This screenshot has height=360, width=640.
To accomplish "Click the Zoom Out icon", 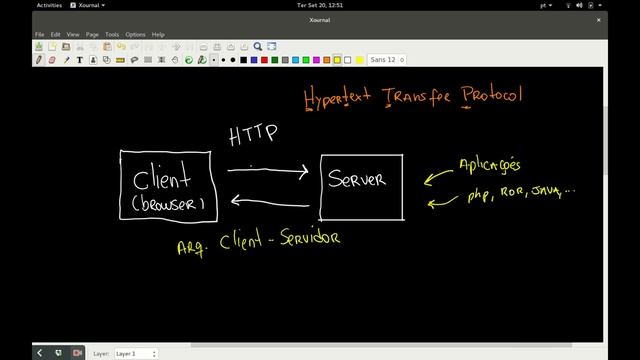I will tap(203, 47).
